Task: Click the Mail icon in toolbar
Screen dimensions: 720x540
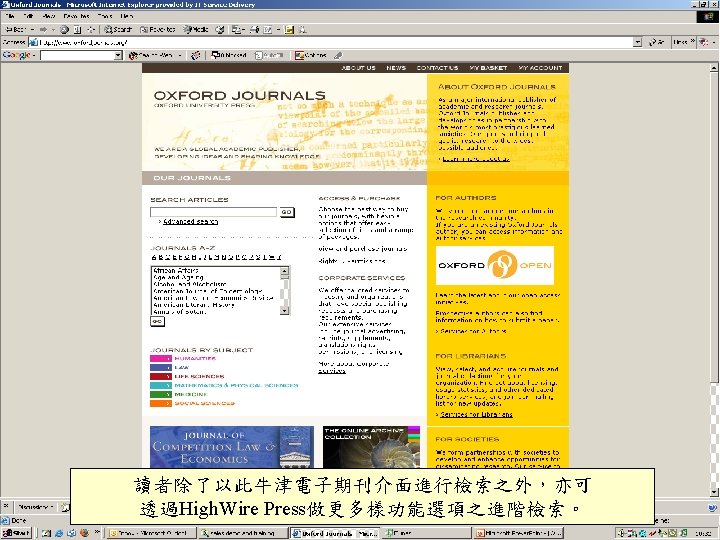Action: [236, 29]
